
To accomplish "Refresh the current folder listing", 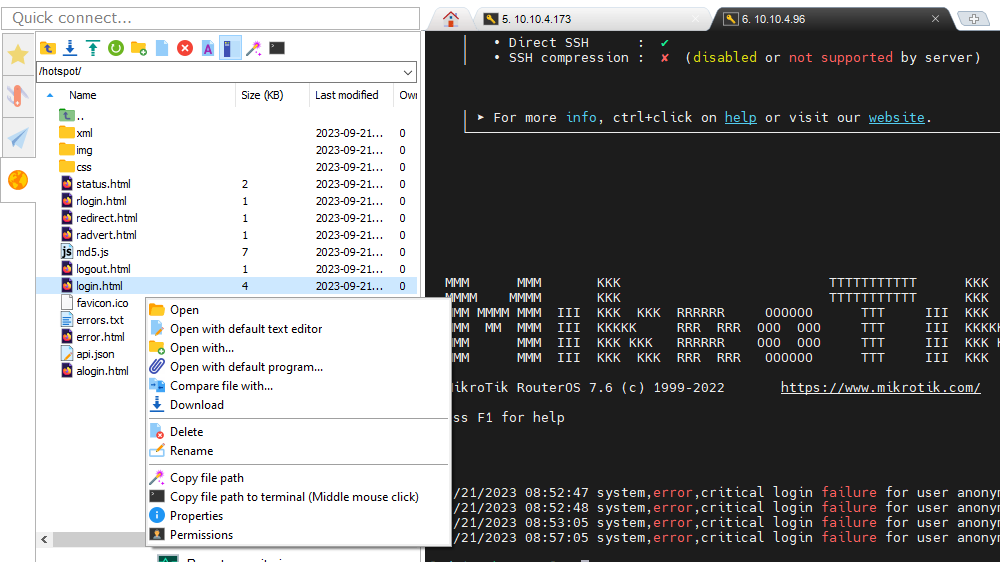I will coord(116,48).
